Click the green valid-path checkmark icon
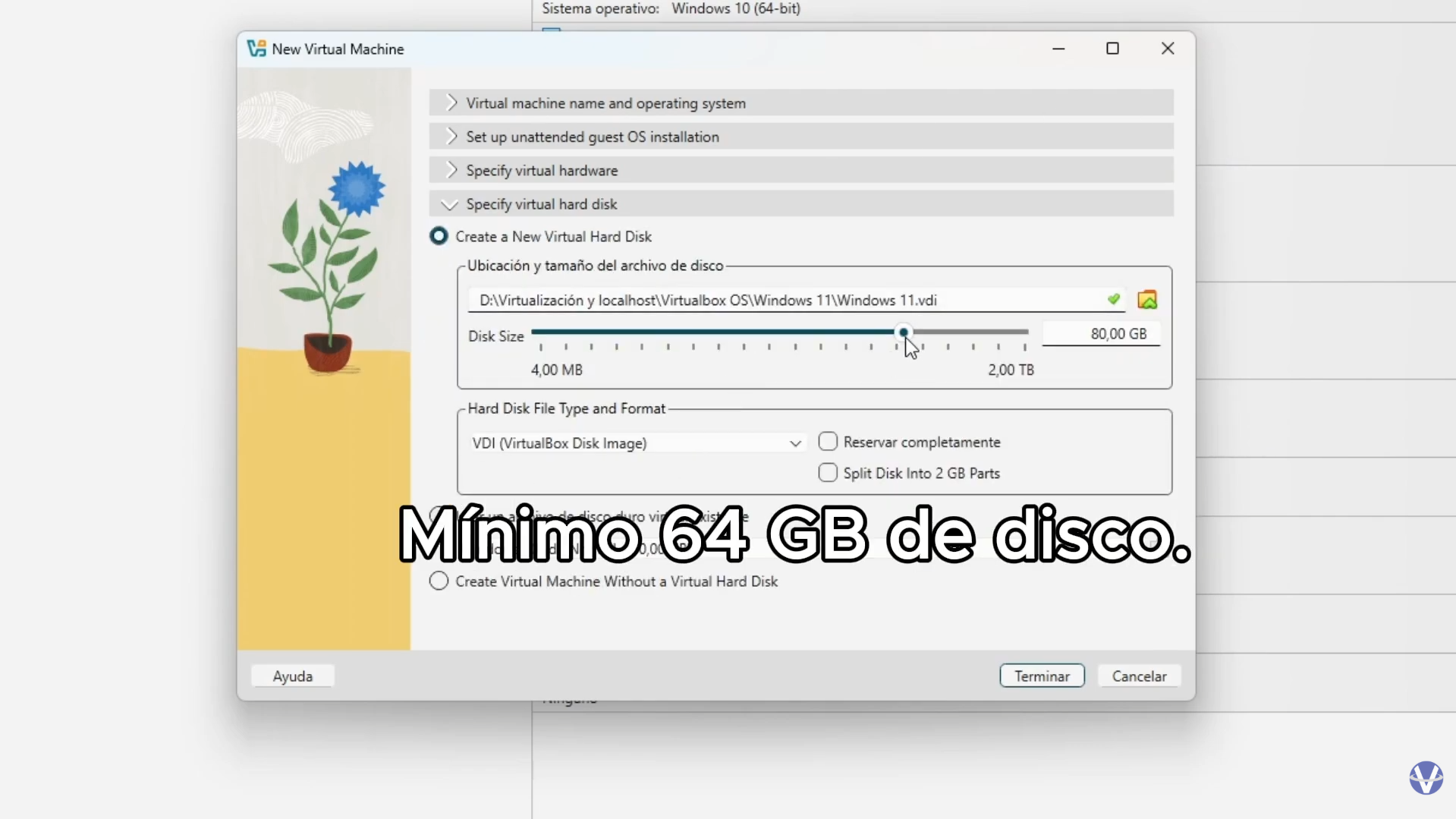Viewport: 1456px width, 819px height. [x=1113, y=300]
